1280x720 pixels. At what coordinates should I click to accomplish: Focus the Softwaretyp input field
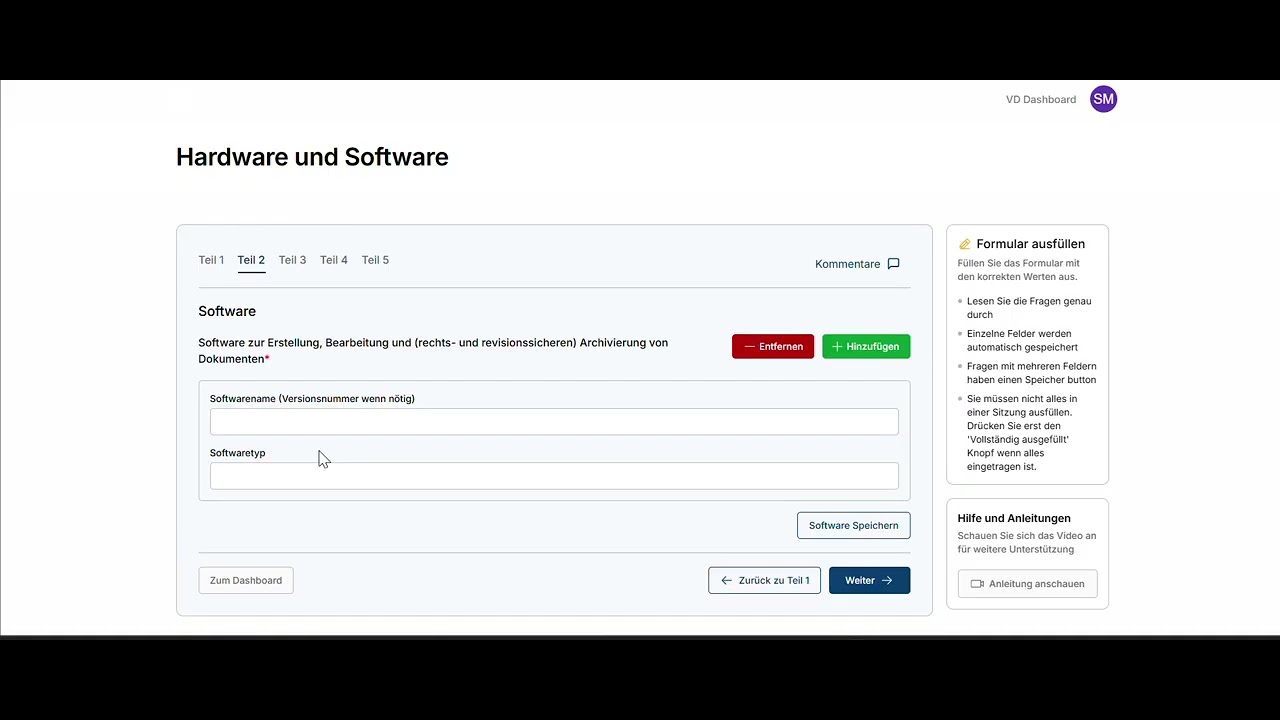click(x=554, y=476)
